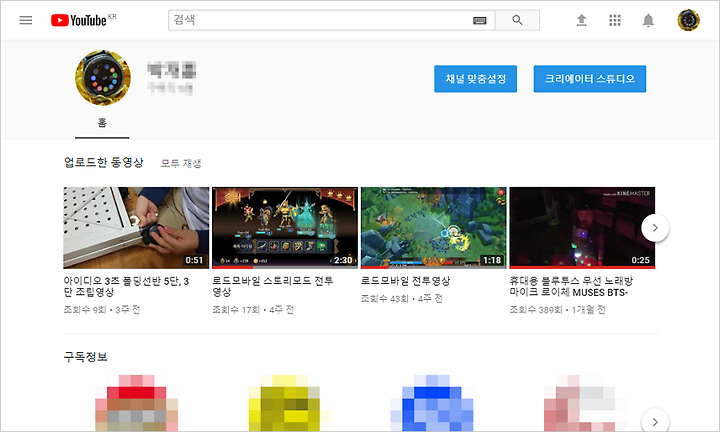Click the 채널 맞춤설정 button
This screenshot has height=432, width=720.
tap(475, 79)
